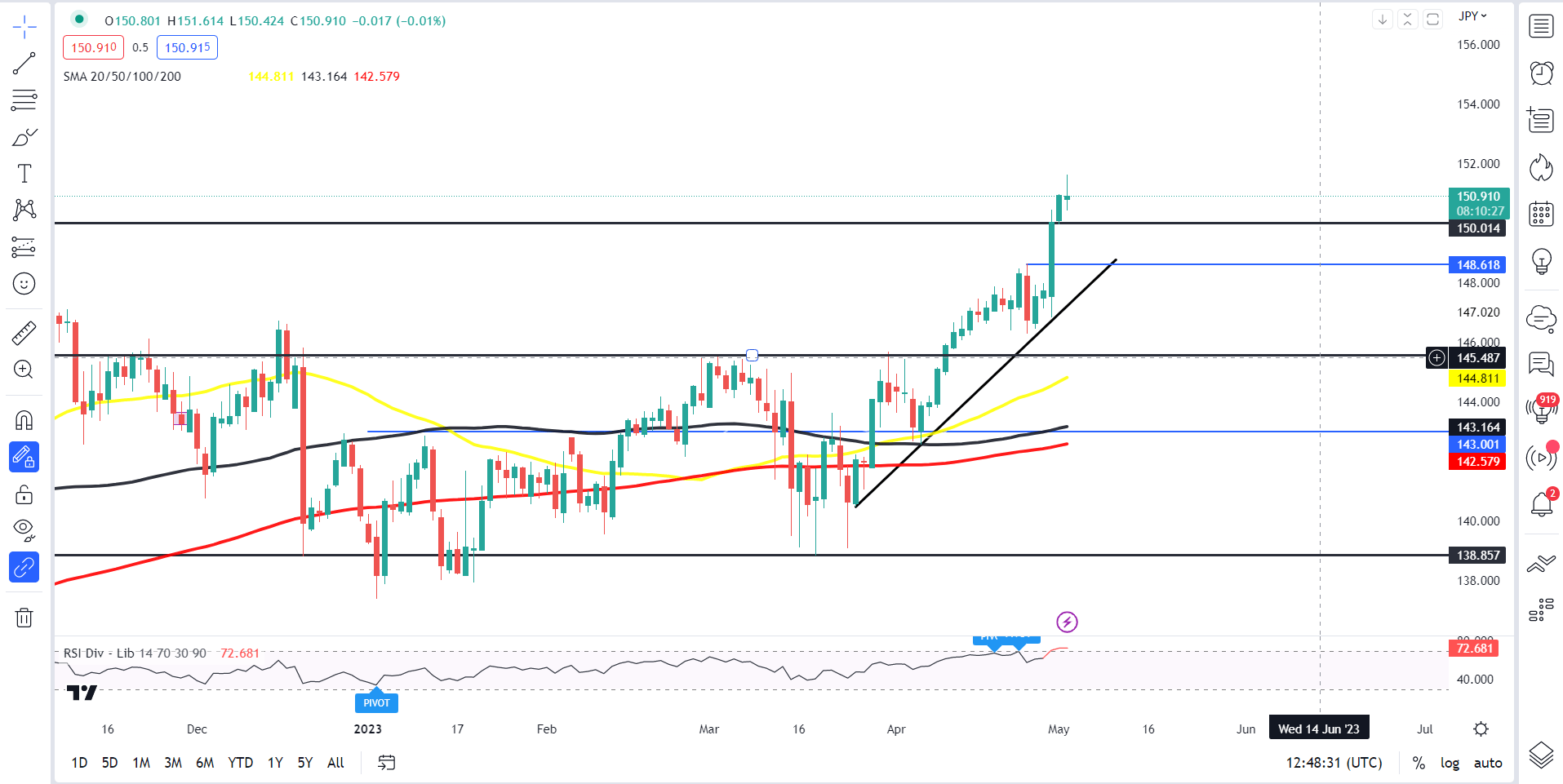The image size is (1563, 784).
Task: Select the 5Y time range
Action: coord(304,763)
